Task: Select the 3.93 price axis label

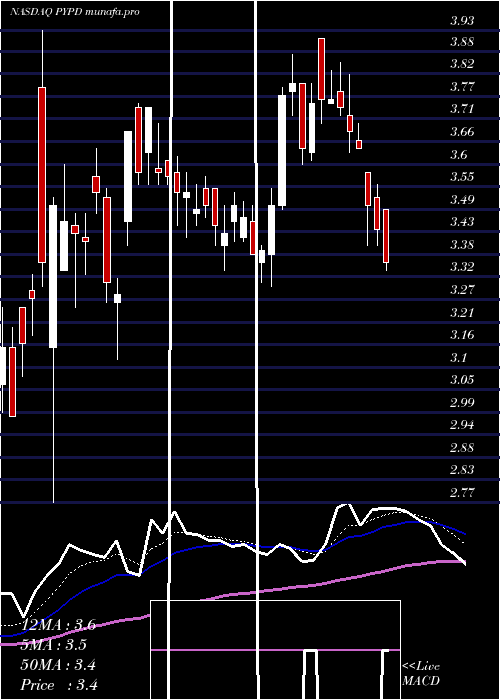Action: pos(462,20)
